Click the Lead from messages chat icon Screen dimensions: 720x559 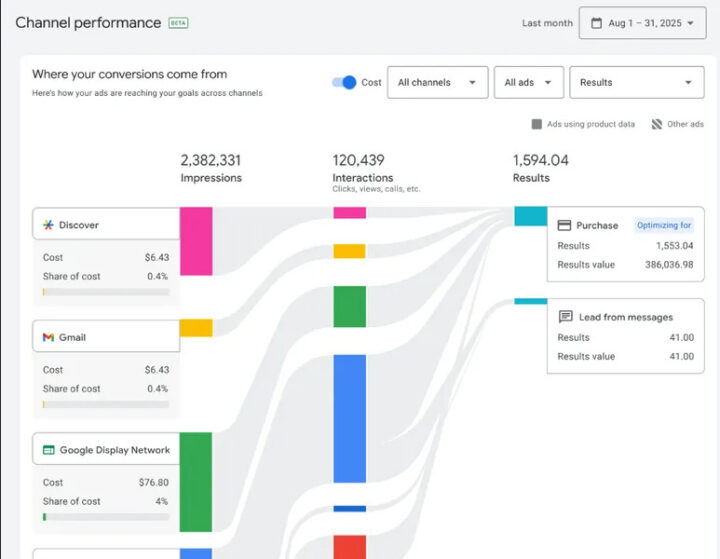click(x=565, y=316)
